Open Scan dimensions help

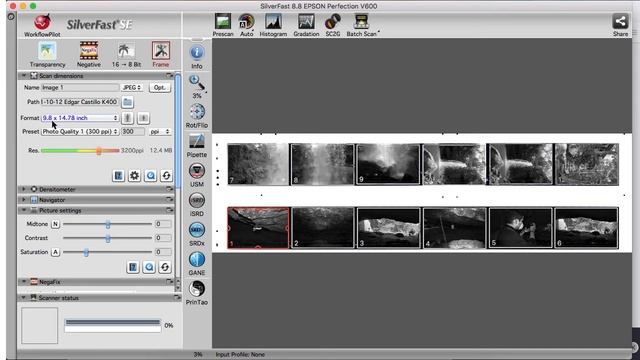pos(118,176)
